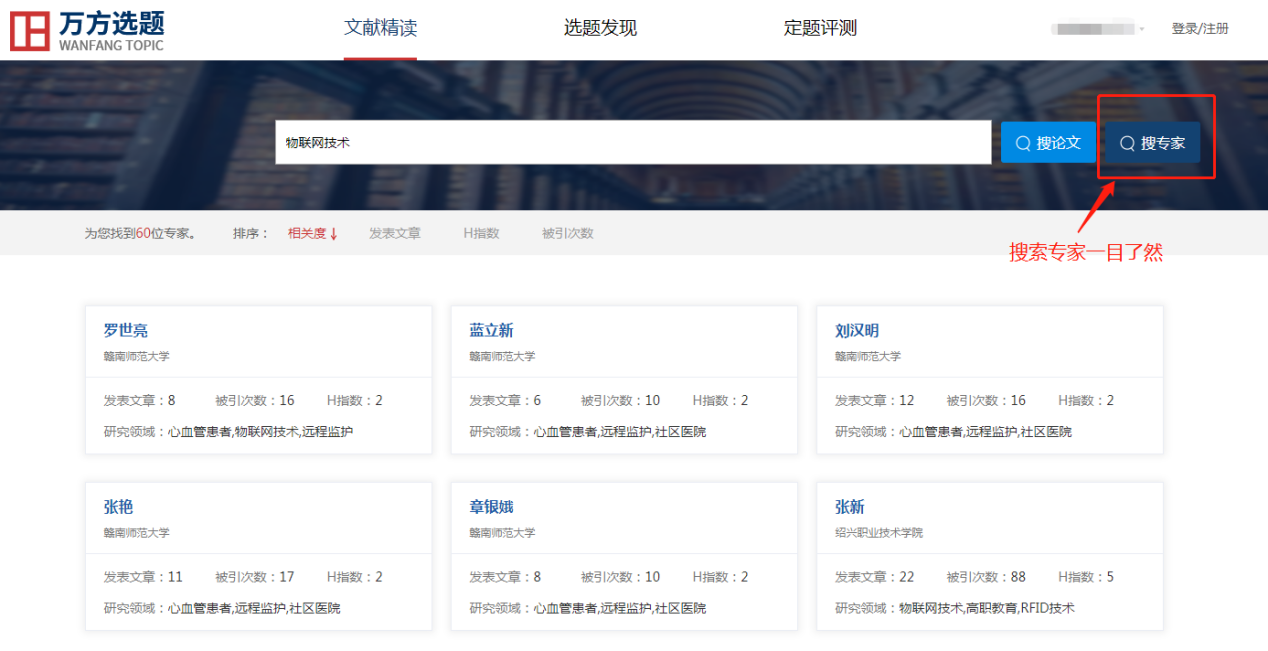
Task: Open the 选题发现 tab
Action: pos(600,28)
